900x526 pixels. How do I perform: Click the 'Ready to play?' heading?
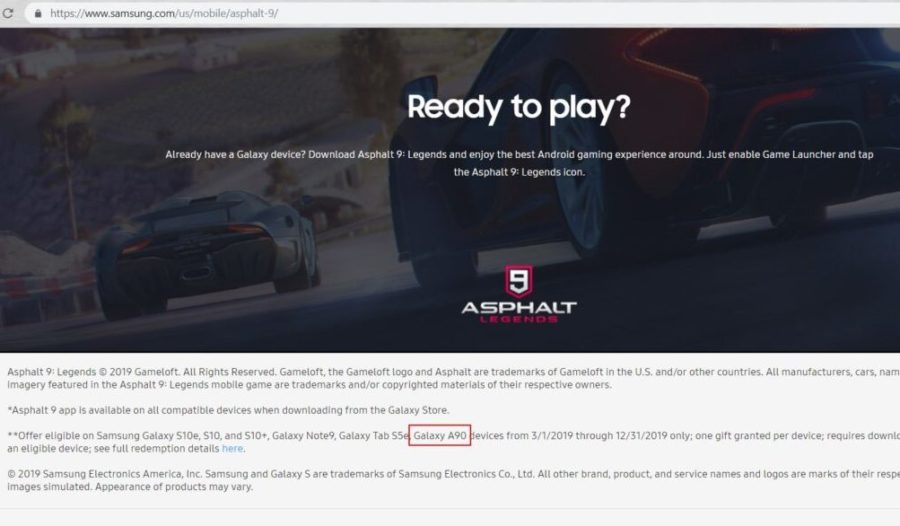[x=519, y=107]
